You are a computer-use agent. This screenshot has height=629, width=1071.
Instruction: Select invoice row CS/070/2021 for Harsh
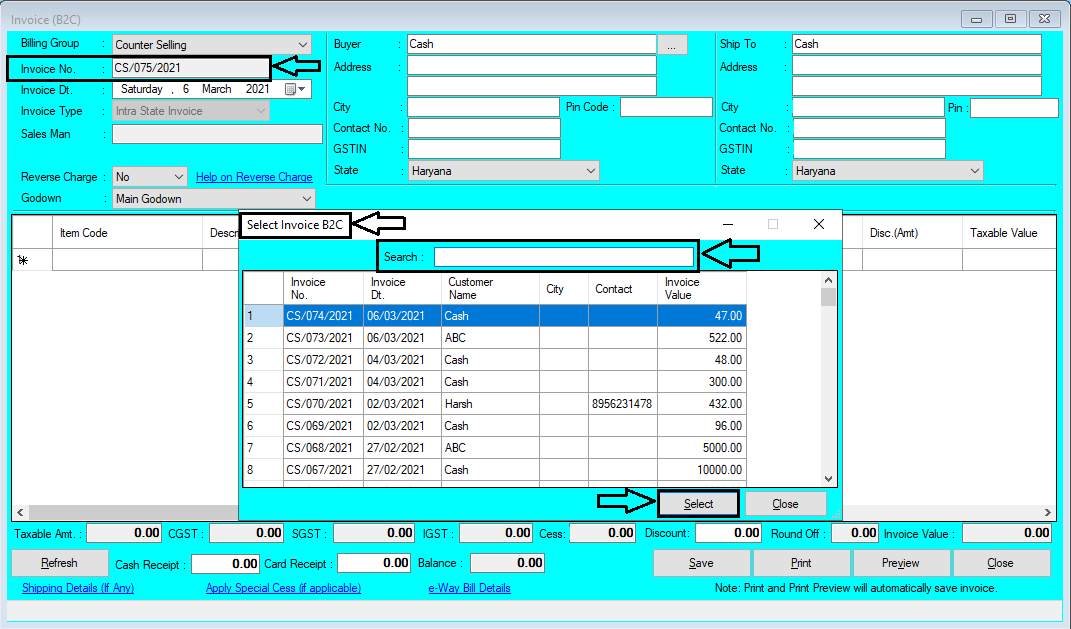(x=450, y=404)
